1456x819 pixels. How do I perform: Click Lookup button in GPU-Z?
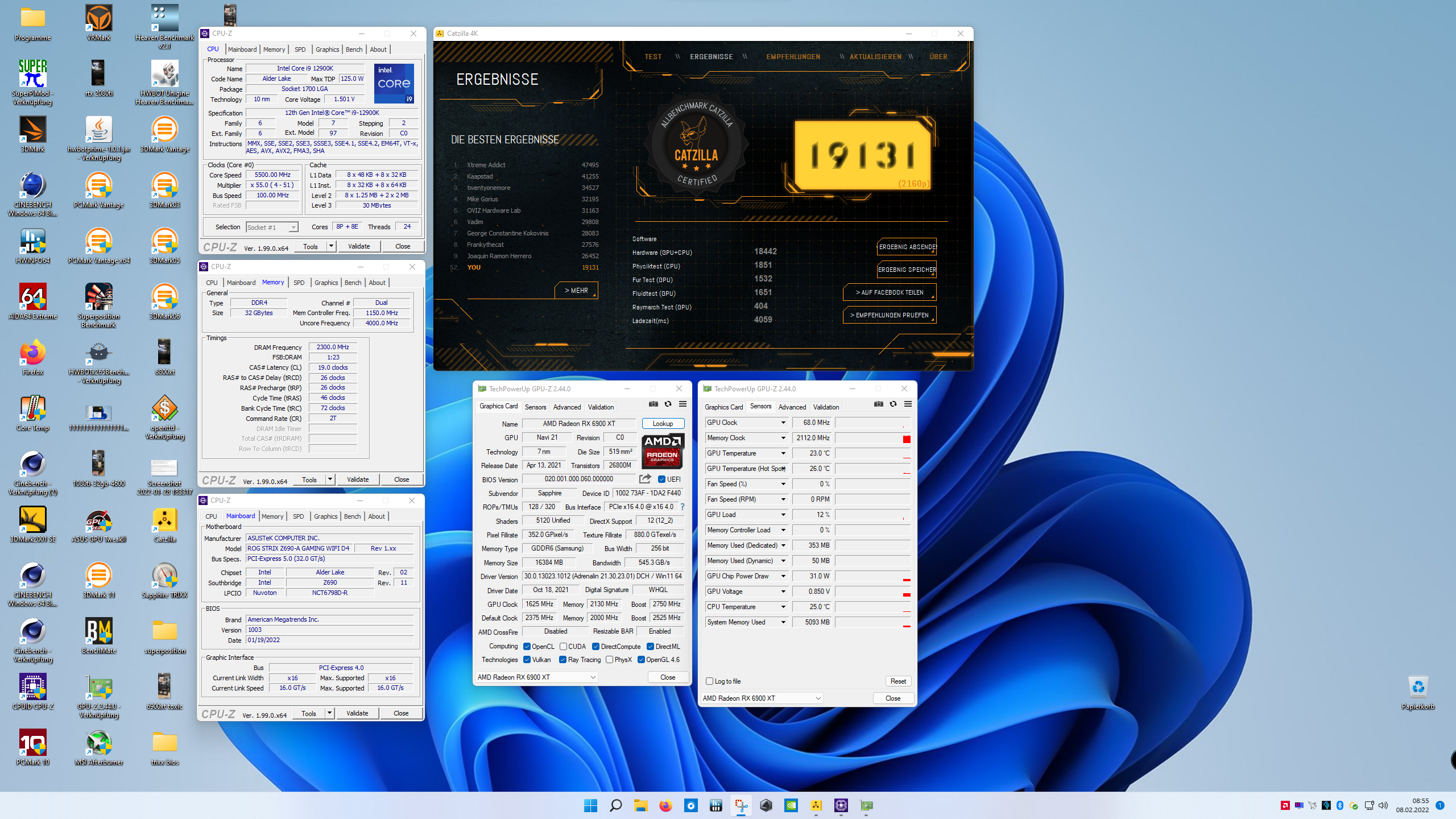coord(663,423)
